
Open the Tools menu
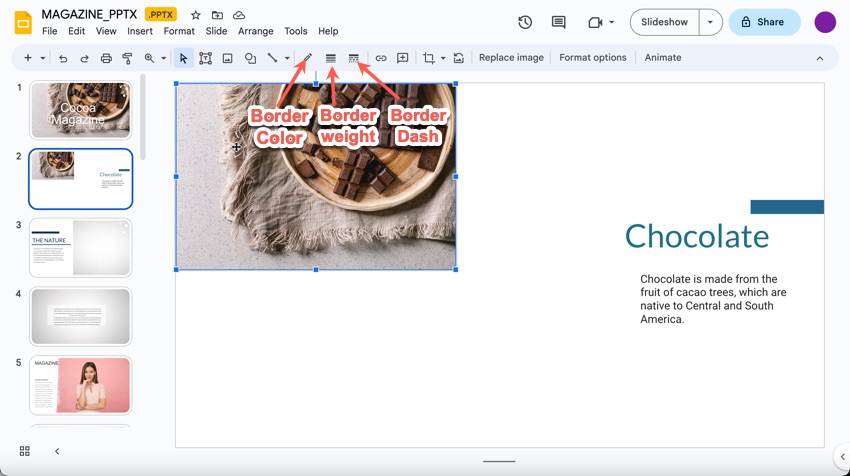click(x=295, y=31)
